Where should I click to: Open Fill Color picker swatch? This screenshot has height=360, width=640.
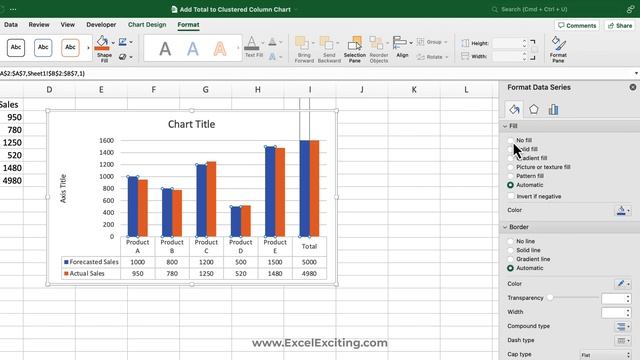(623, 210)
